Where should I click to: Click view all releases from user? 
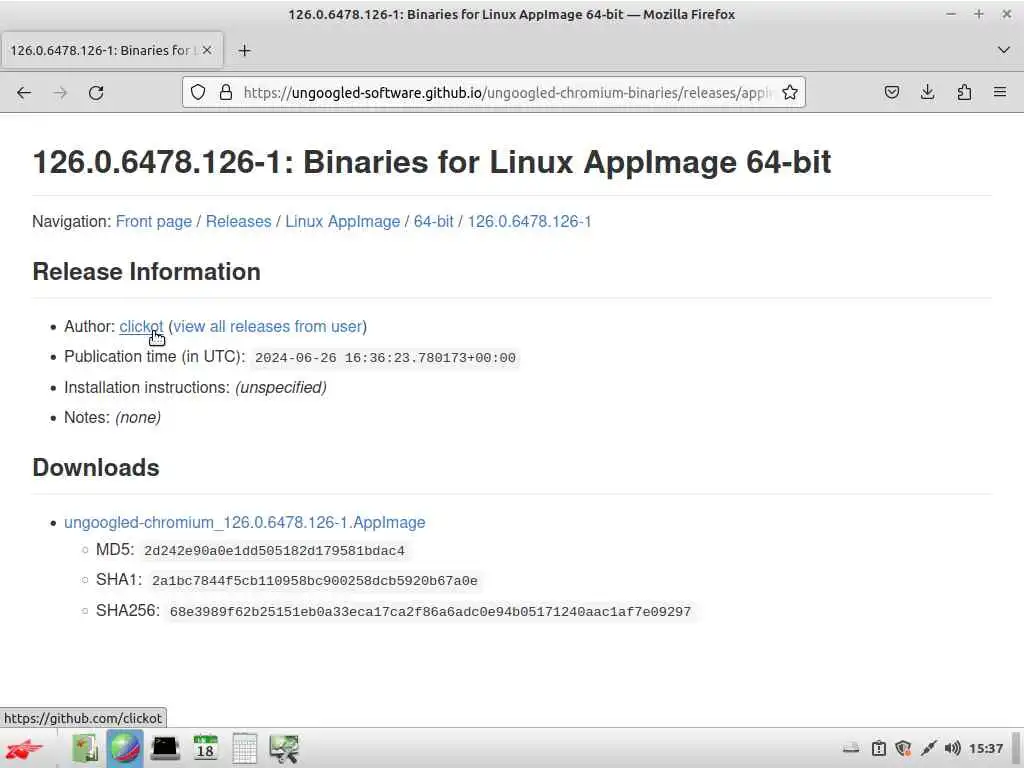(x=268, y=327)
